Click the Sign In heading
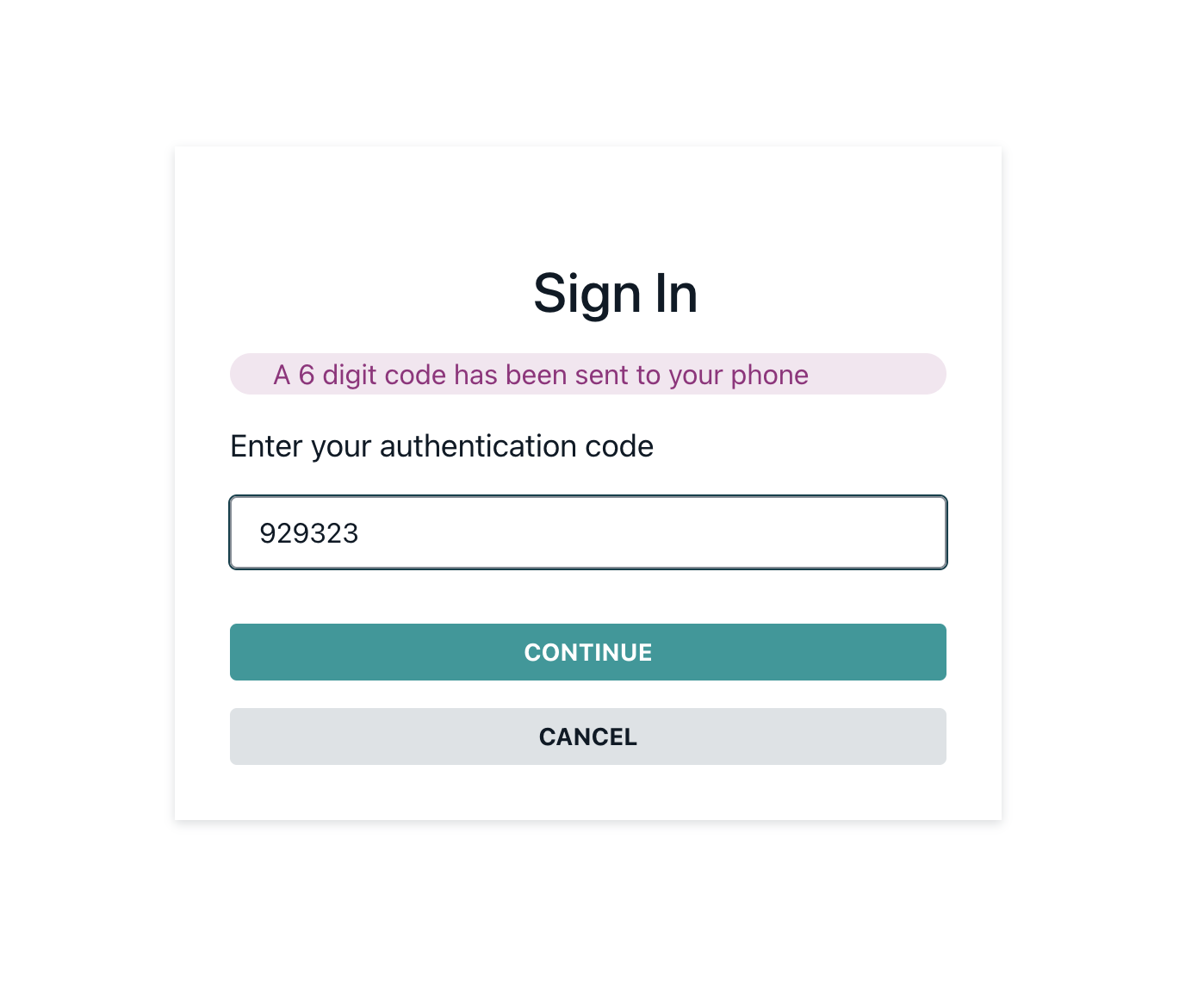This screenshot has height=982, width=1204. [615, 293]
